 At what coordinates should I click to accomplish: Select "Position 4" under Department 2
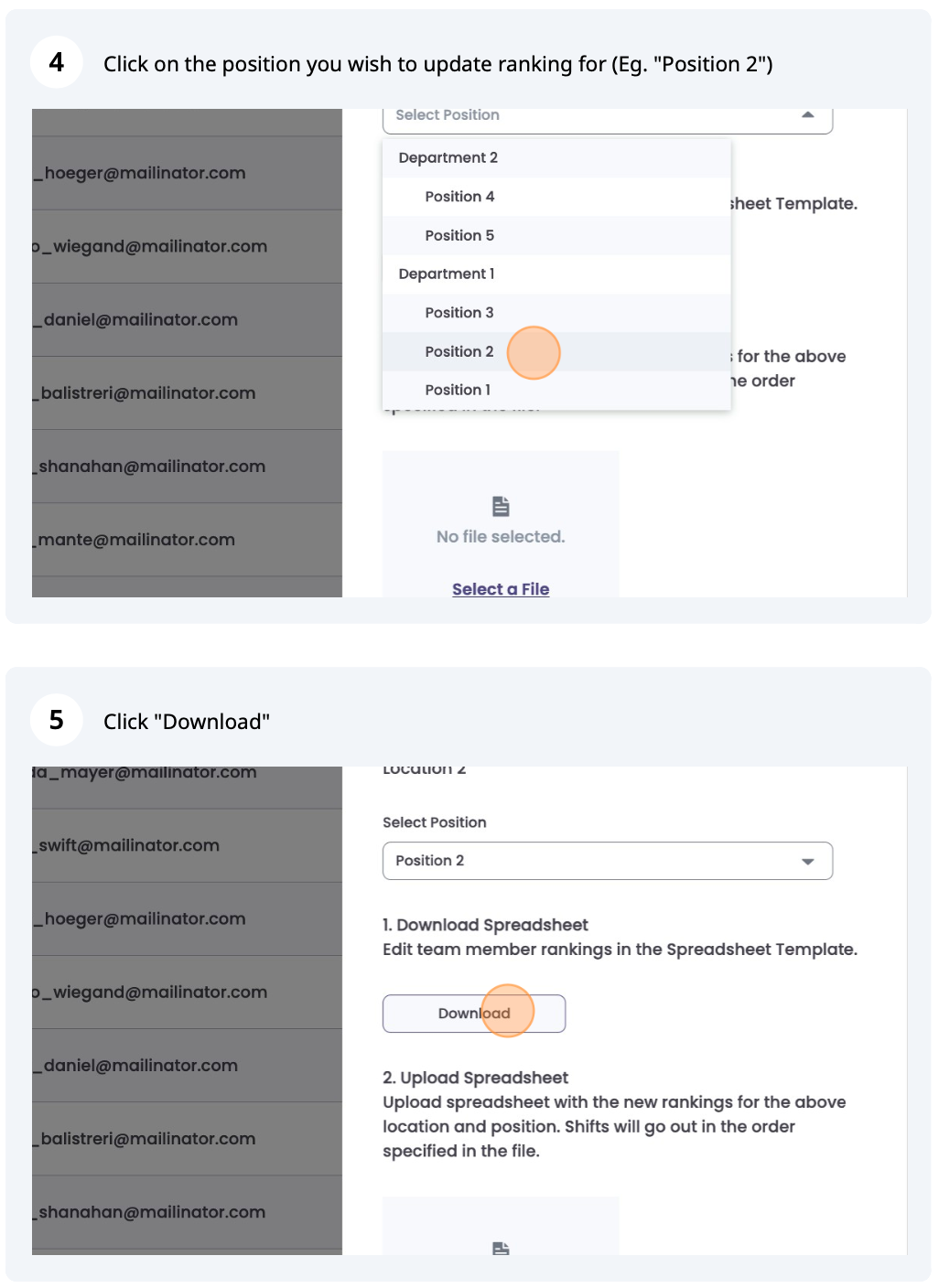[x=459, y=196]
